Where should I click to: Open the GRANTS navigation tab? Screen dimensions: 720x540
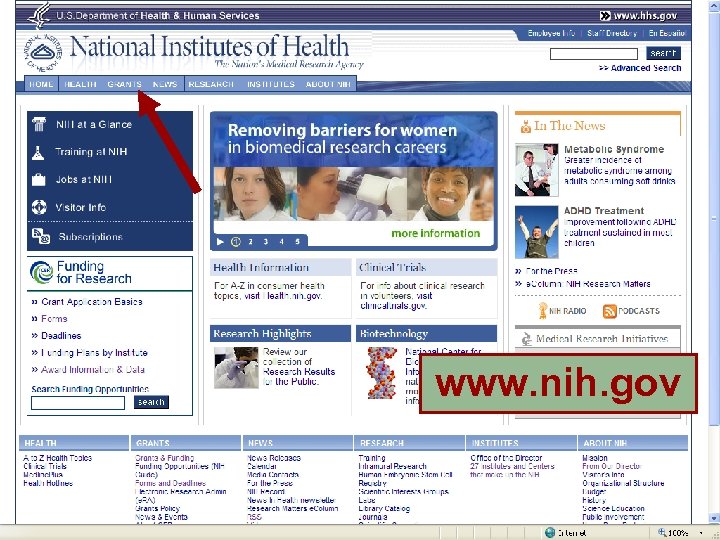pos(124,84)
